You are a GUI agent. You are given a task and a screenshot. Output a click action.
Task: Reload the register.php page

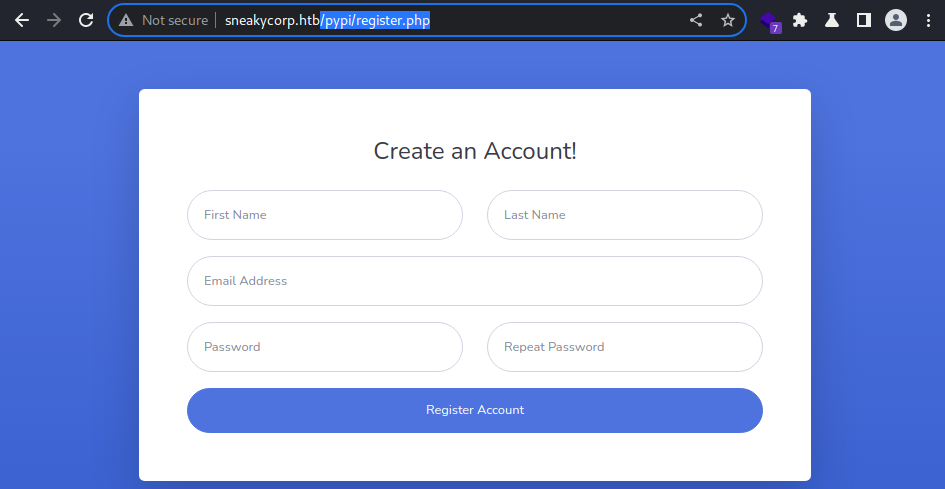click(86, 21)
